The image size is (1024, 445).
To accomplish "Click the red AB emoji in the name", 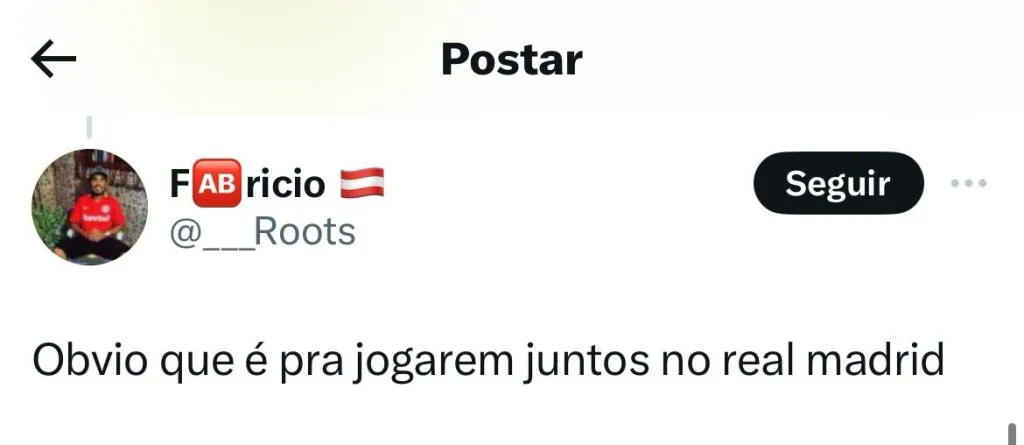I will pyautogui.click(x=217, y=184).
